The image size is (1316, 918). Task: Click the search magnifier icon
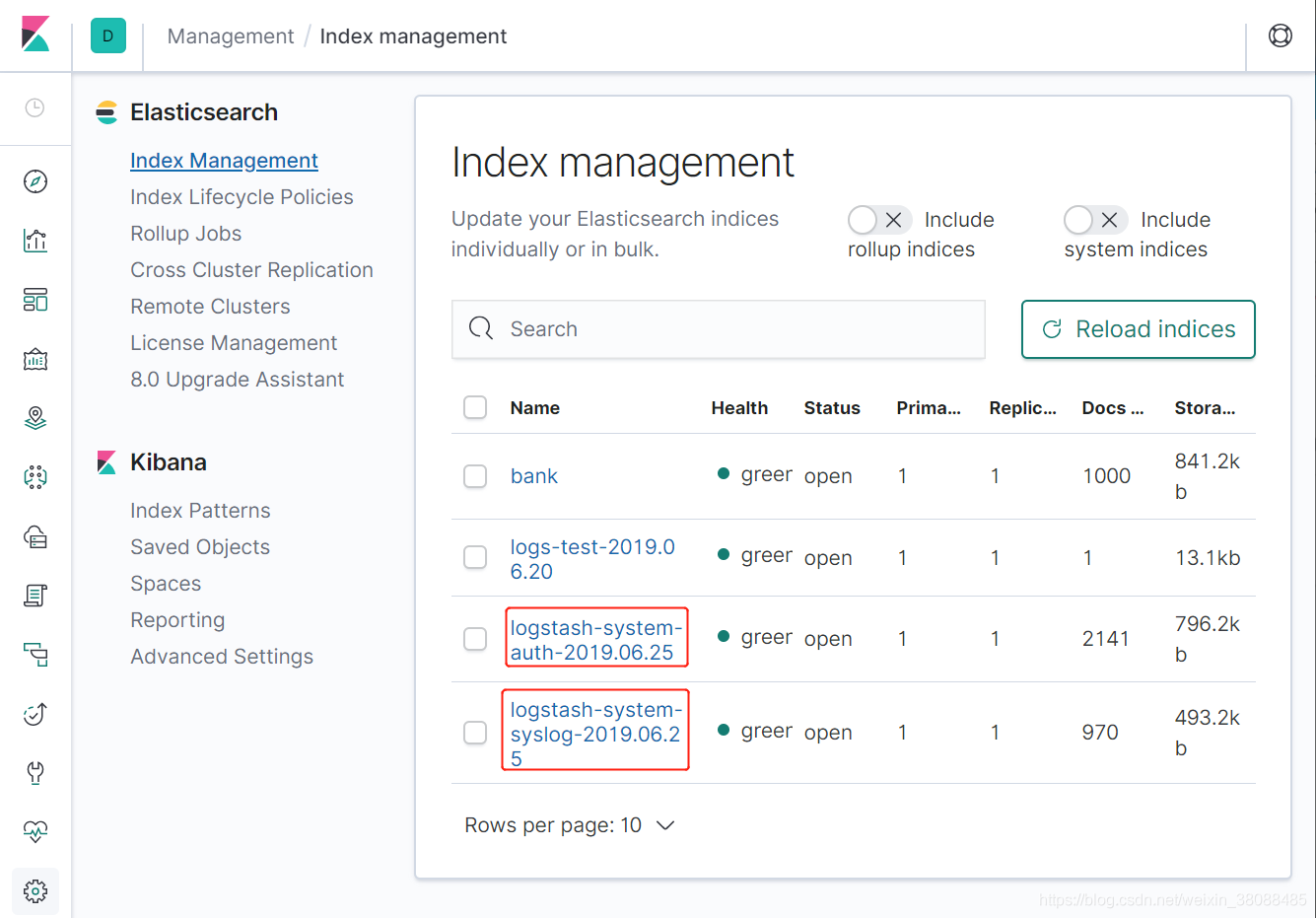coord(481,328)
